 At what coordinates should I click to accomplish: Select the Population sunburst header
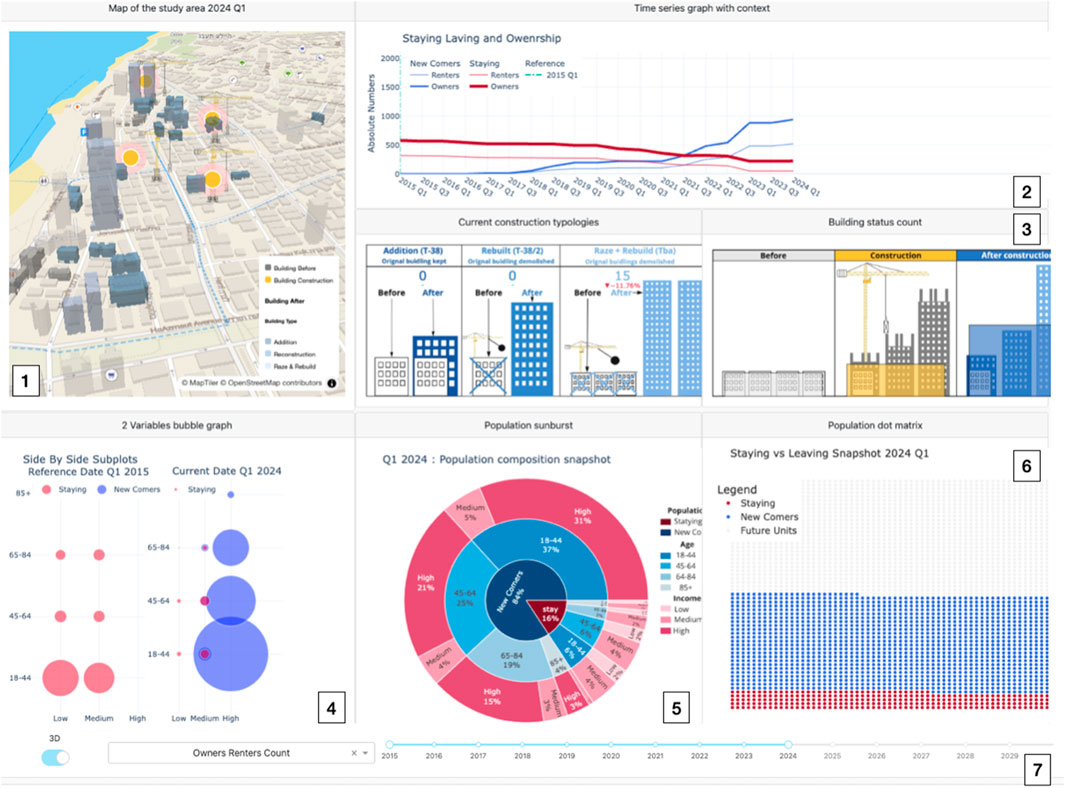(528, 425)
